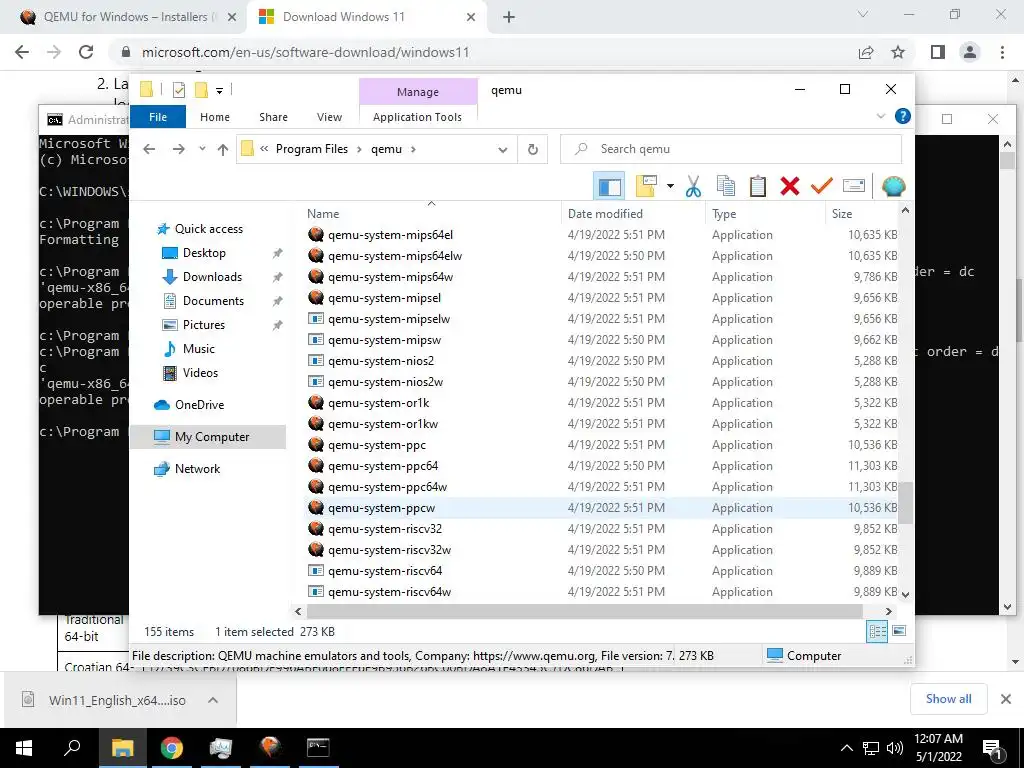Select Quick access in navigation pane
Viewport: 1024px width, 768px height.
click(x=208, y=229)
